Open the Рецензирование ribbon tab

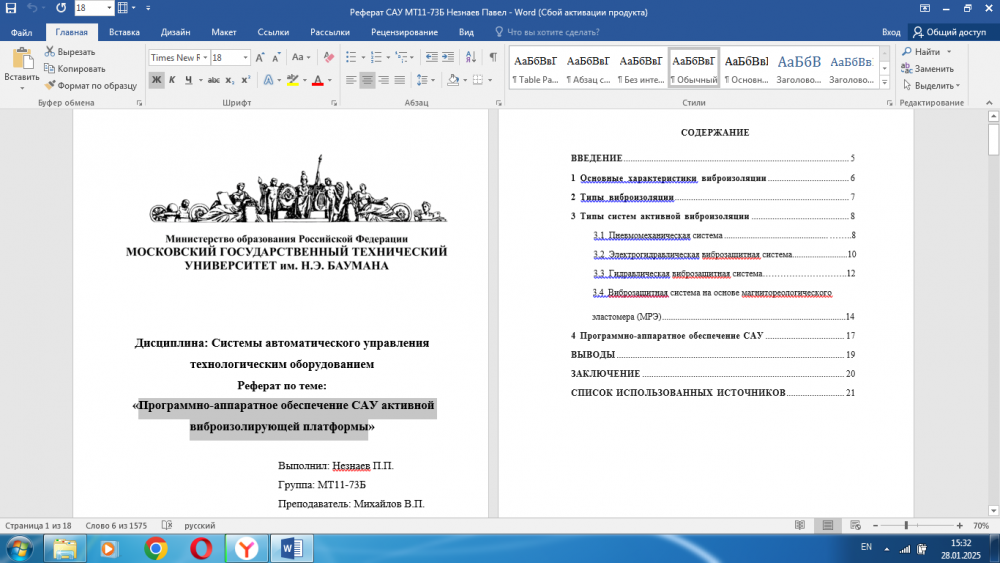(x=397, y=32)
